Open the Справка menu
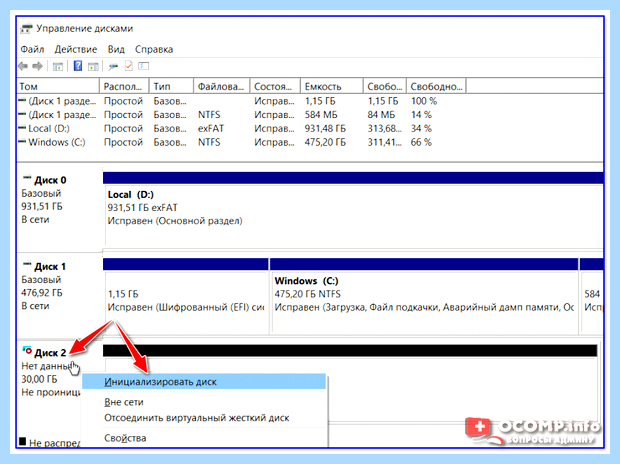 (x=154, y=49)
